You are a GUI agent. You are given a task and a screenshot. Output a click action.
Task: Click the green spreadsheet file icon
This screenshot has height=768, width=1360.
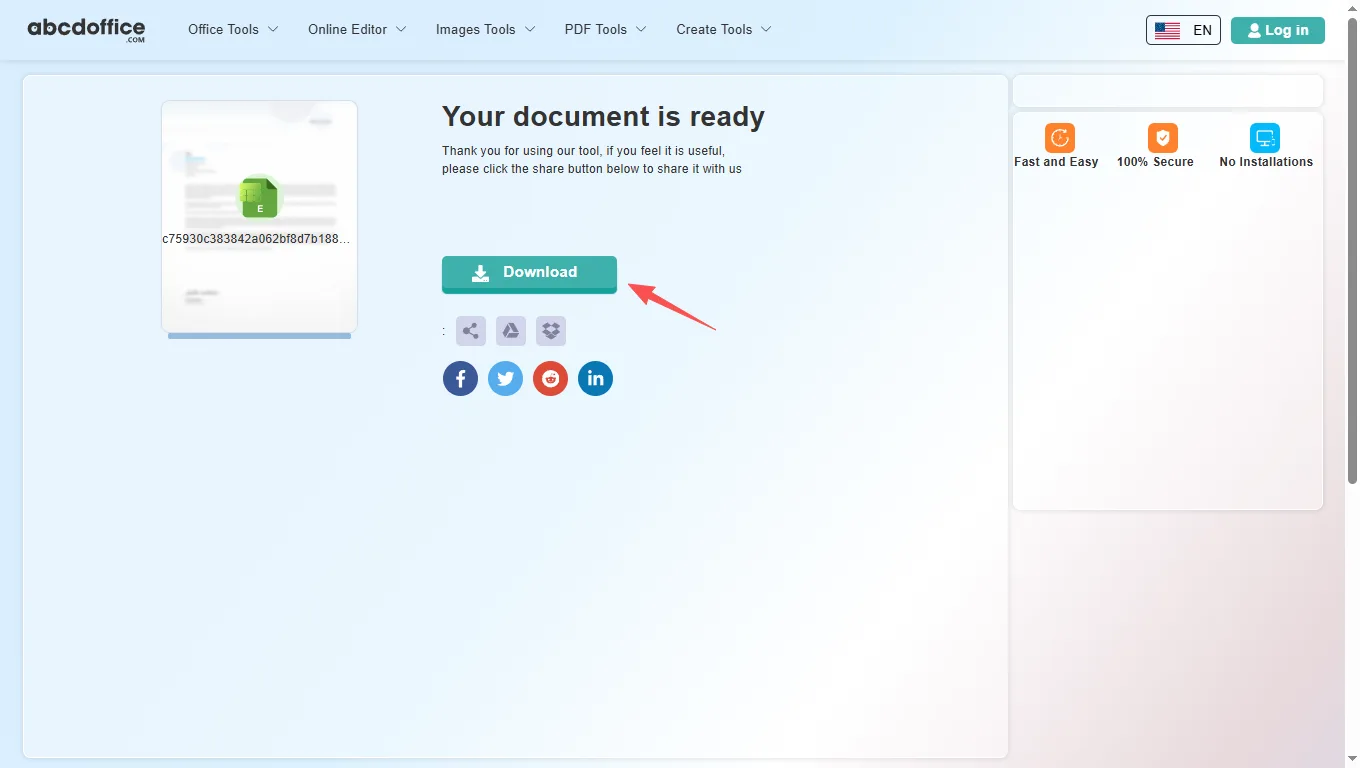(260, 198)
